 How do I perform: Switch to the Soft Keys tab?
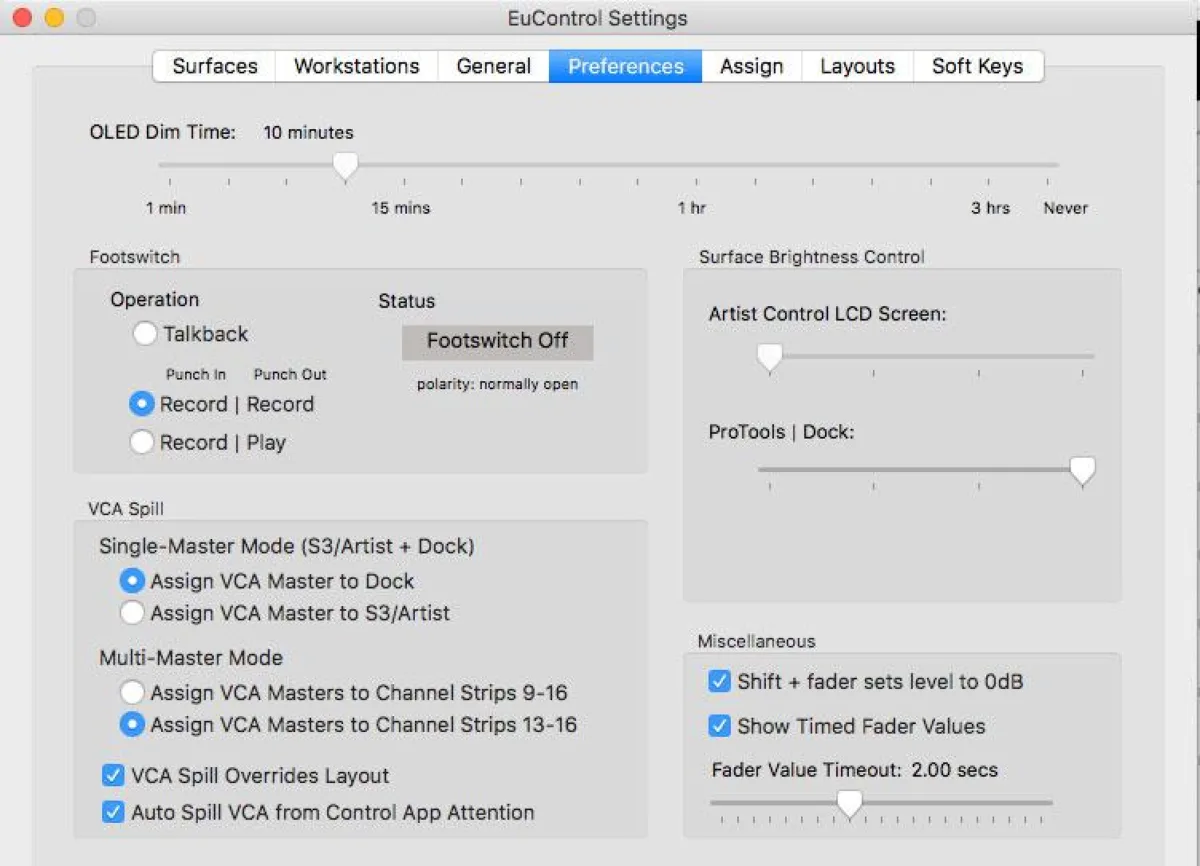tap(977, 66)
